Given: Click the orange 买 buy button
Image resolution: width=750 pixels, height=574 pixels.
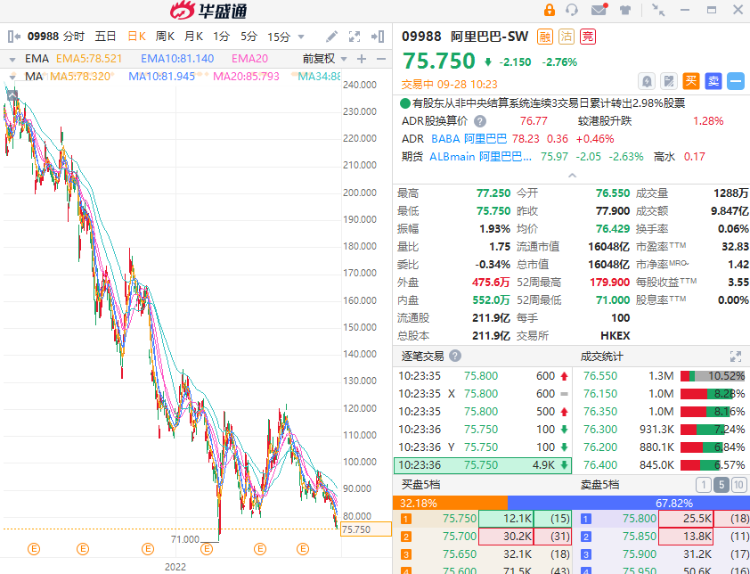Looking at the screenshot, I should [x=691, y=81].
